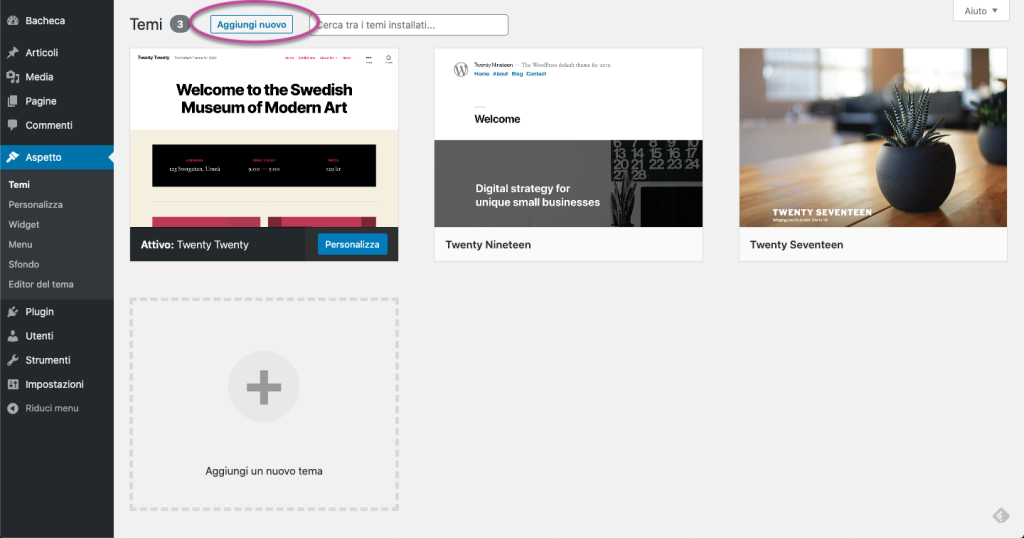Image resolution: width=1024 pixels, height=538 pixels.
Task: Open the Widget submenu entry
Action: pos(24,224)
